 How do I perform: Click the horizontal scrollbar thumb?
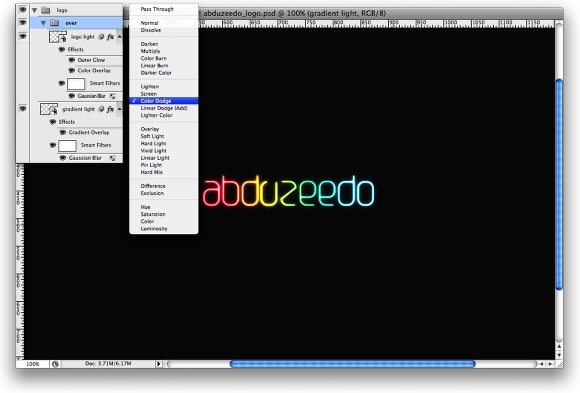click(353, 364)
